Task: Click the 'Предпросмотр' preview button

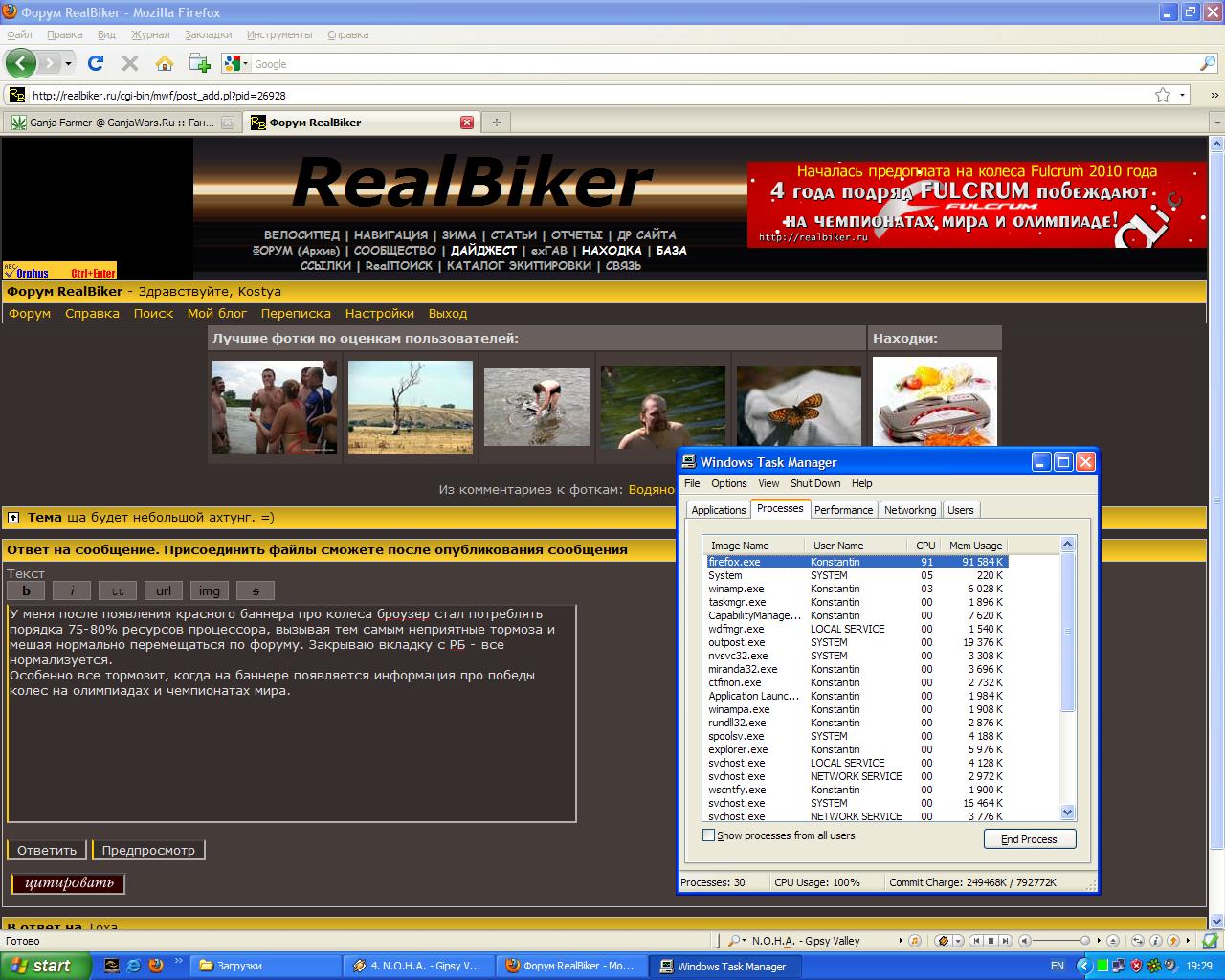Action: [x=148, y=850]
